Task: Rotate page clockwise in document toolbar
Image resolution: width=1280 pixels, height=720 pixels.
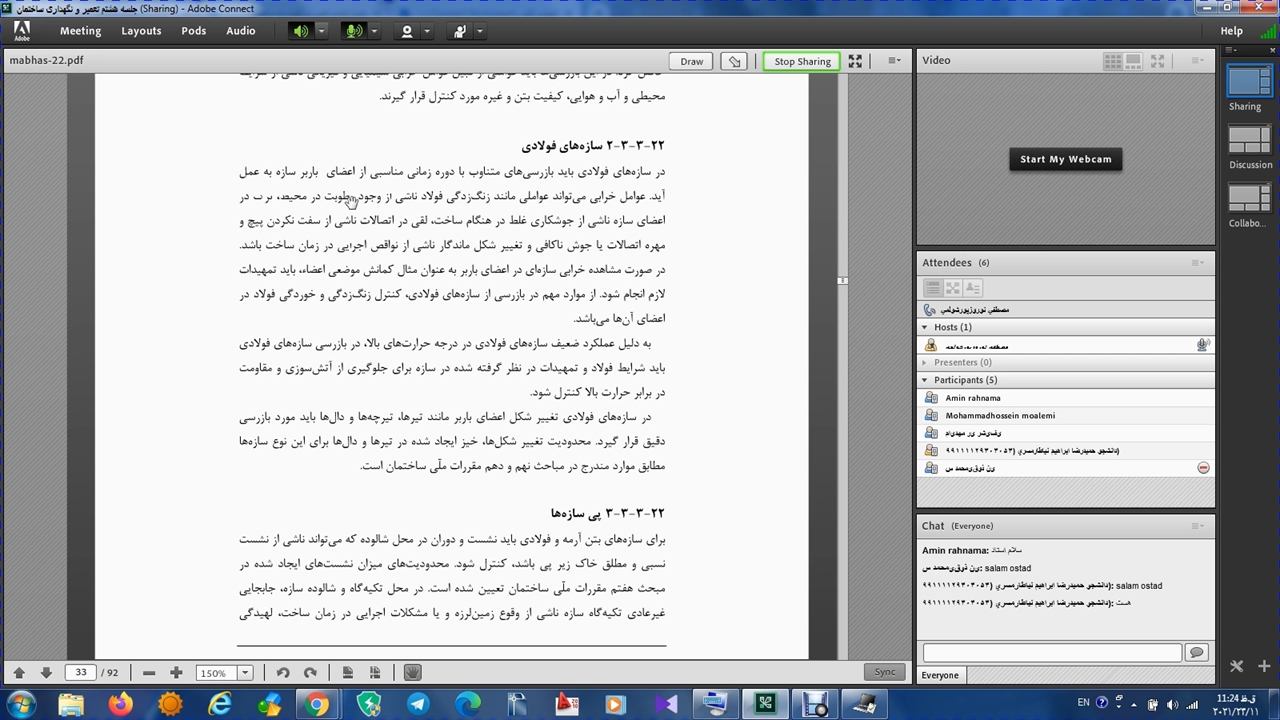Action: point(310,673)
